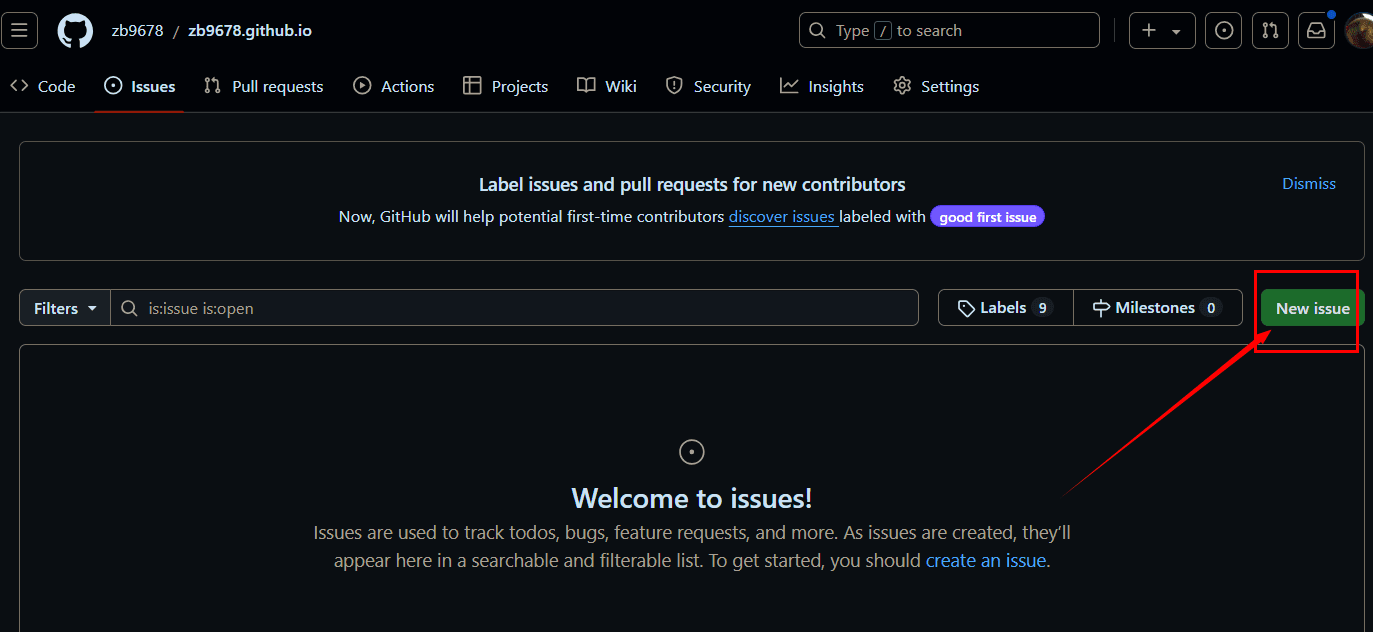Screen dimensions: 1373x632
Task: Switch to the Code tab
Action: (x=43, y=87)
